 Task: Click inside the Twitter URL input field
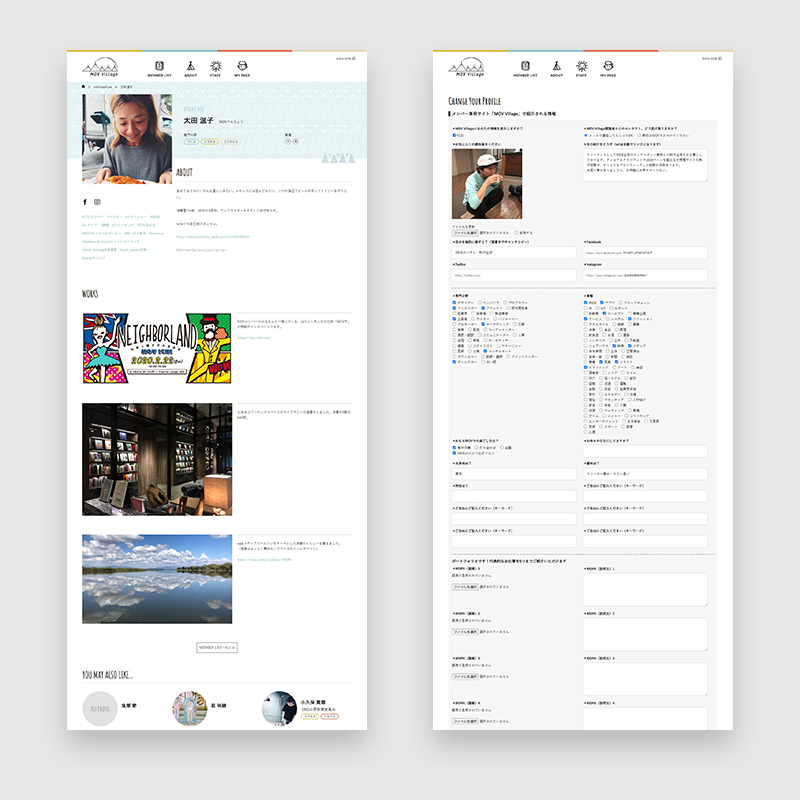[x=514, y=273]
